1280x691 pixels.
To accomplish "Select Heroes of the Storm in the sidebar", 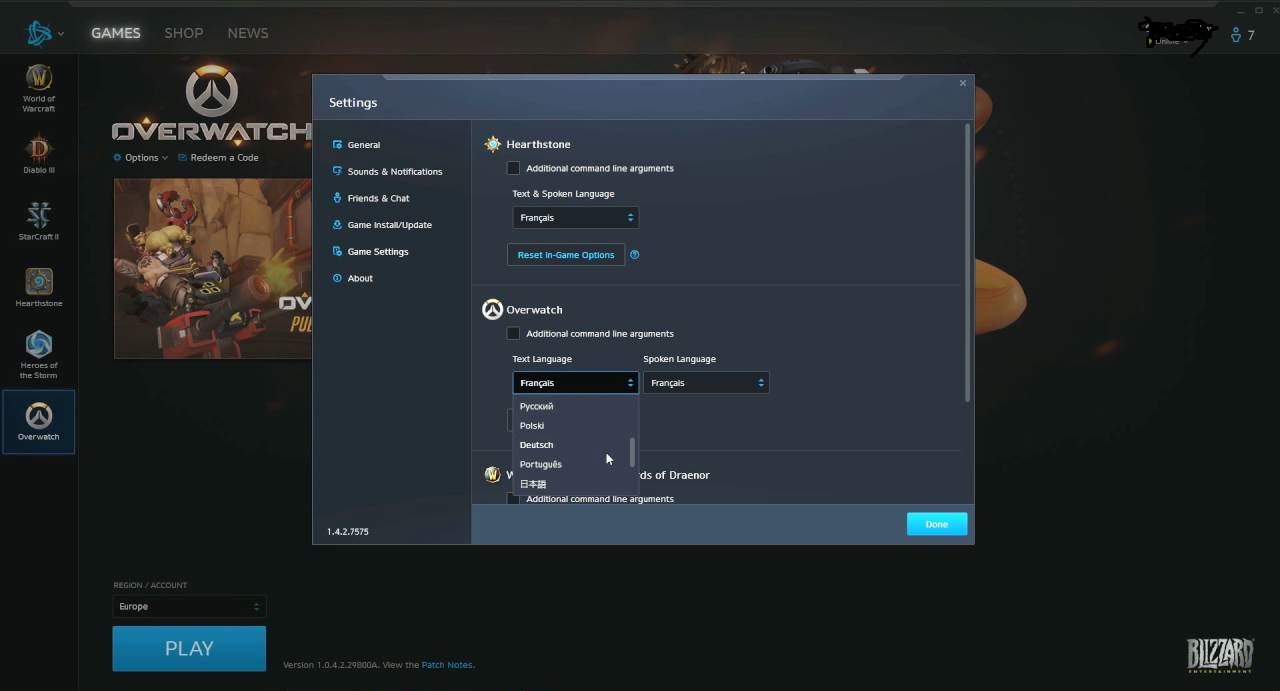I will coord(39,354).
